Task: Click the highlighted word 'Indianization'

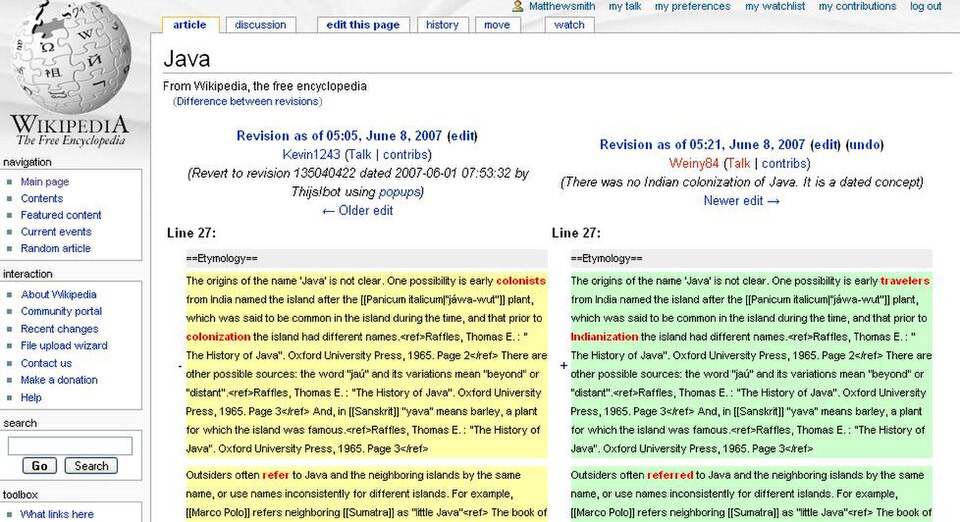Action: [x=604, y=337]
